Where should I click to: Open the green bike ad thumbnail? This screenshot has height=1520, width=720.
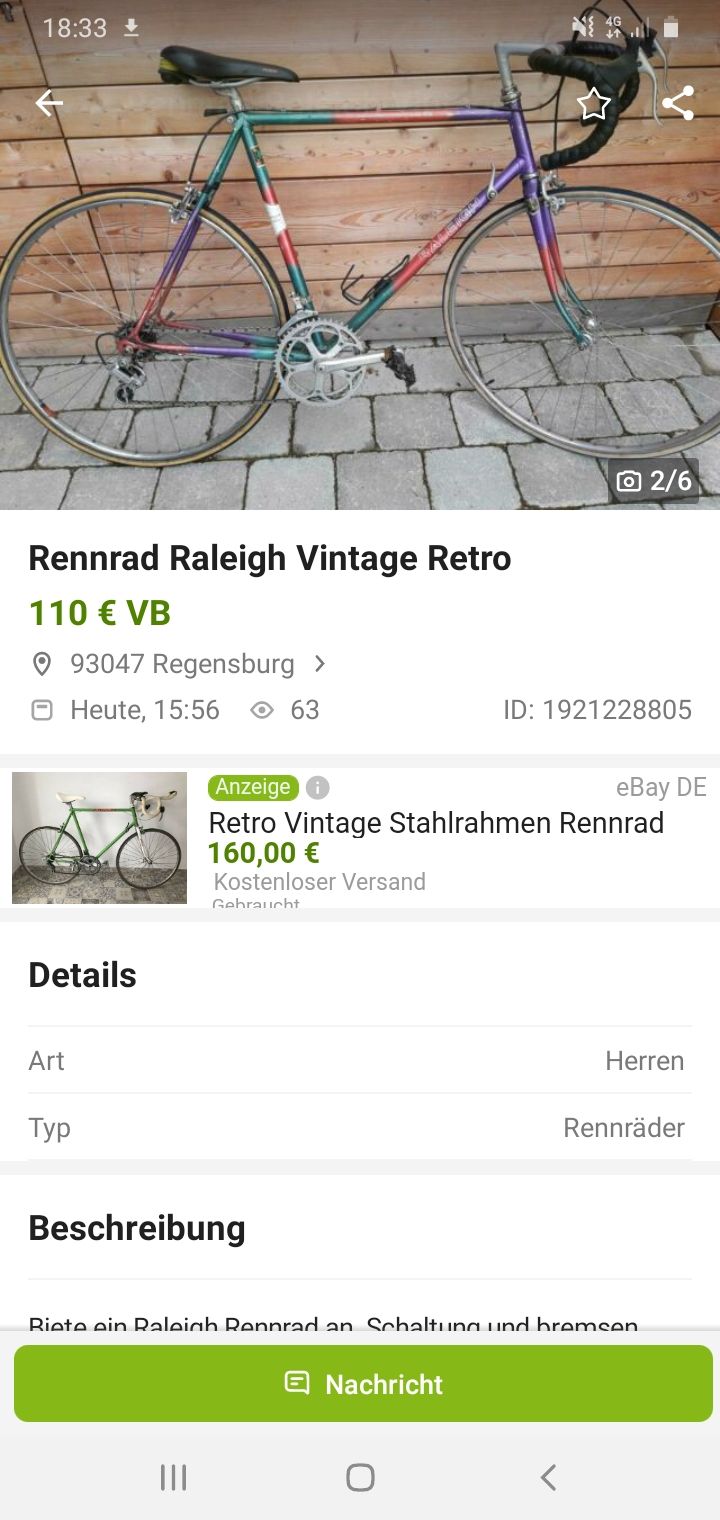[99, 837]
